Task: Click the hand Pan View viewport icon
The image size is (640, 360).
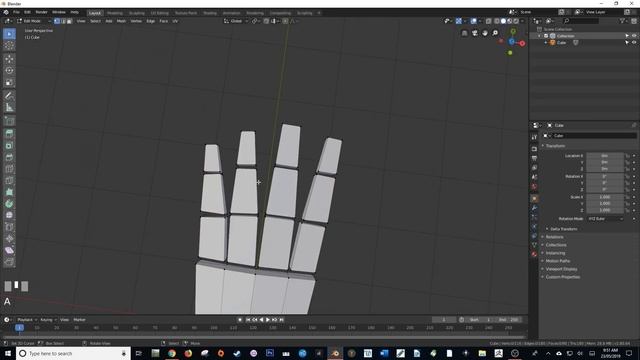Action: tap(485, 33)
